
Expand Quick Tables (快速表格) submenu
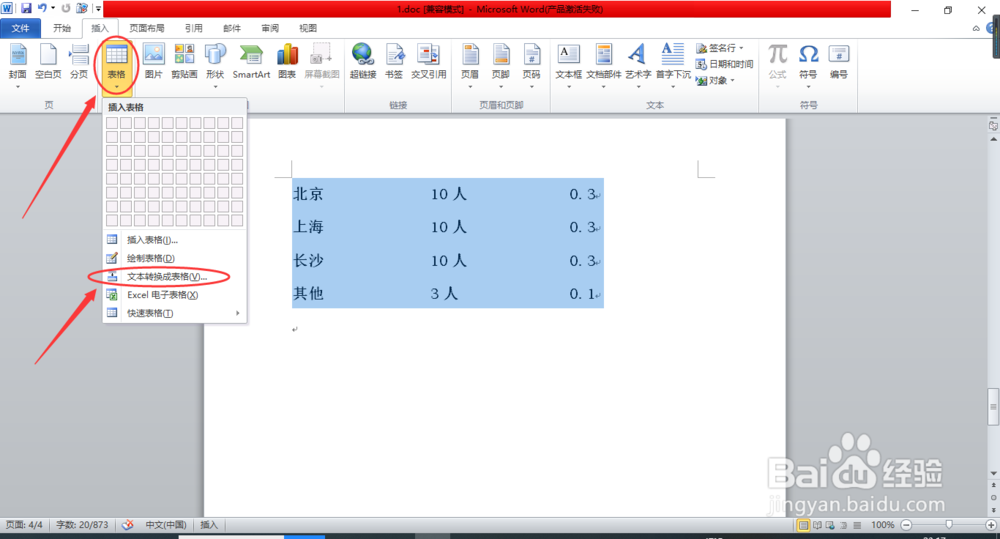(x=175, y=313)
